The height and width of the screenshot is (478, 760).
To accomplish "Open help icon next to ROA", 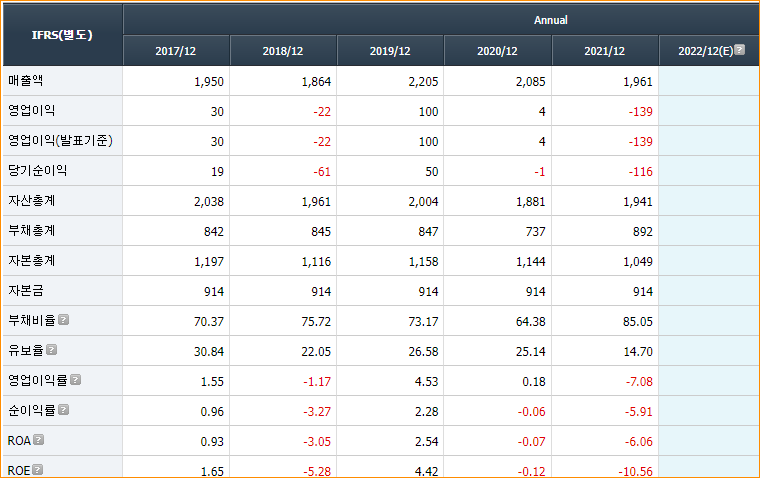I will (39, 440).
